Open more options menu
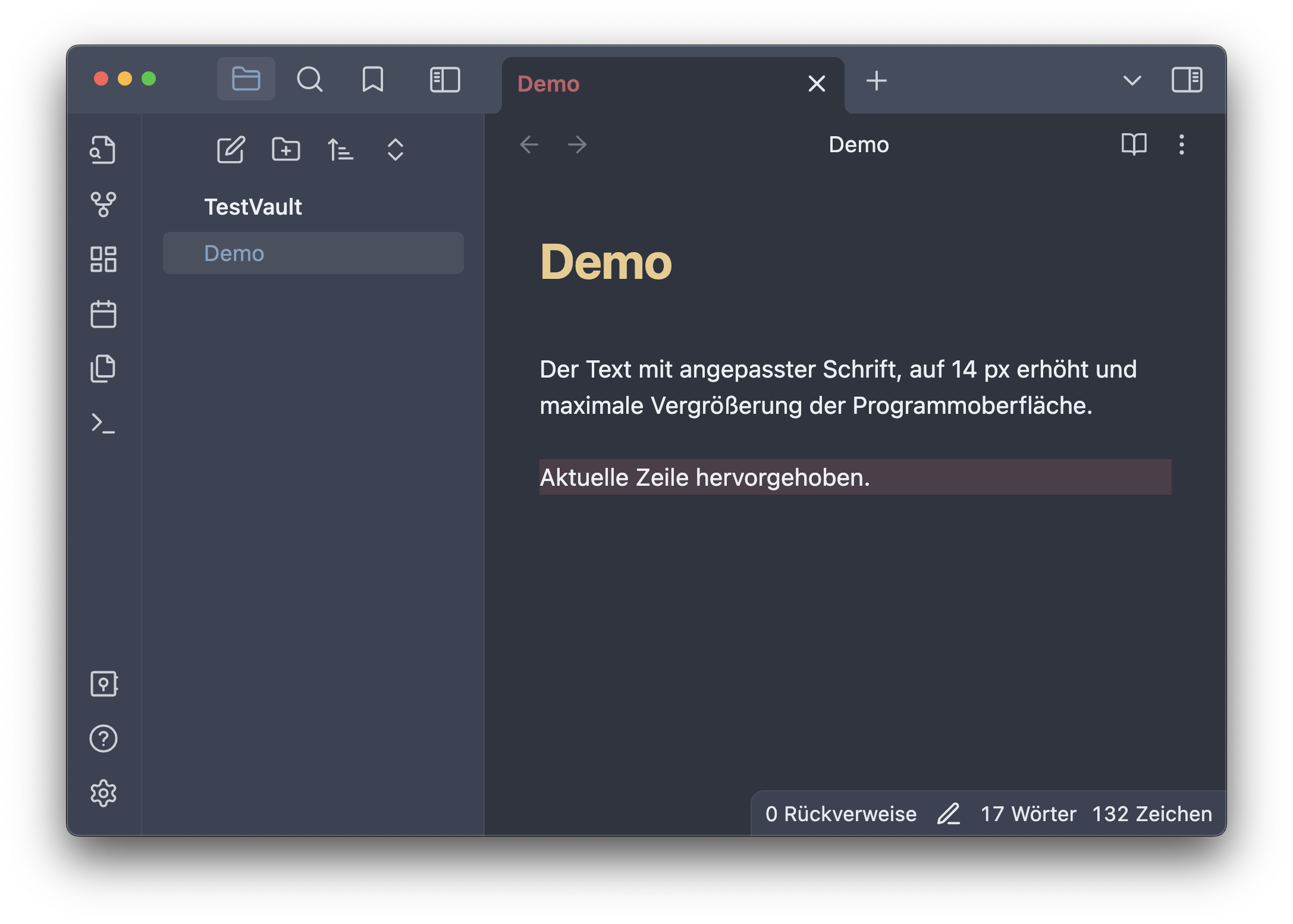 tap(1182, 144)
